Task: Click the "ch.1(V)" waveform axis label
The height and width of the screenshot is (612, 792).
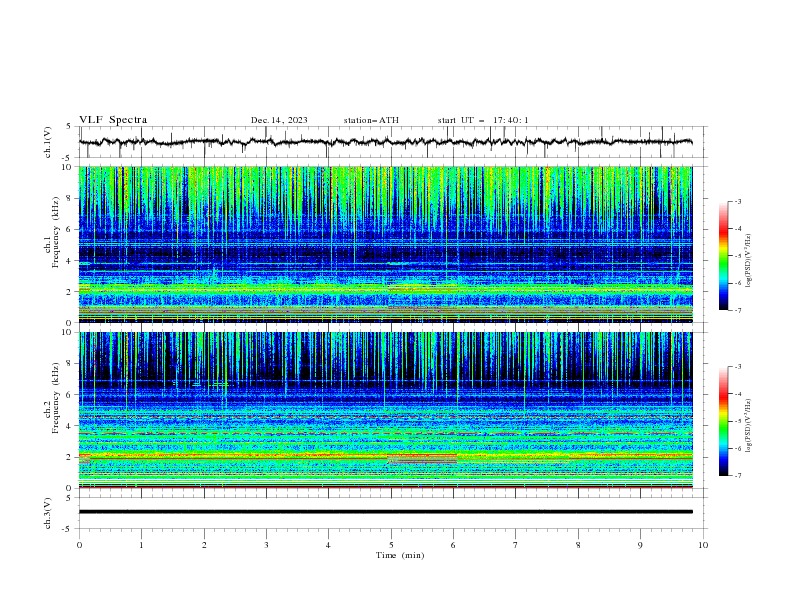Action: click(x=48, y=142)
